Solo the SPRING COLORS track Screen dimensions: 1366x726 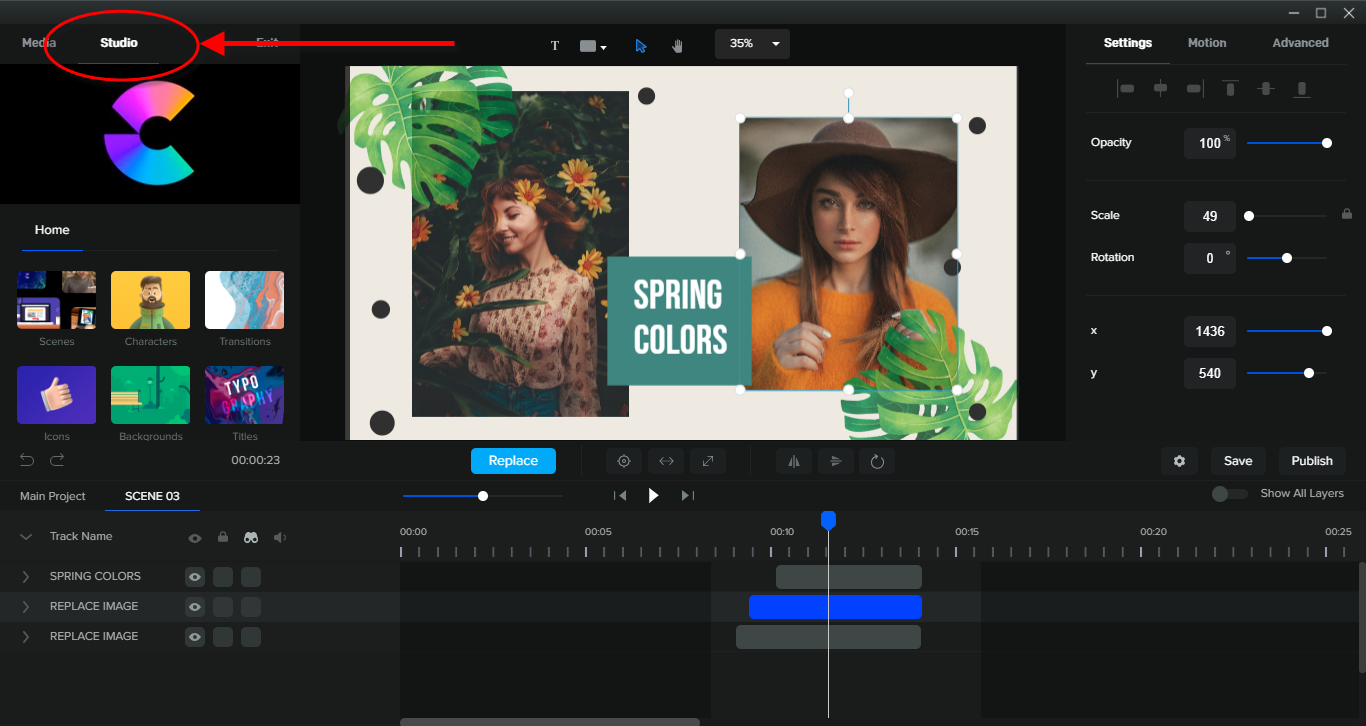click(x=251, y=577)
